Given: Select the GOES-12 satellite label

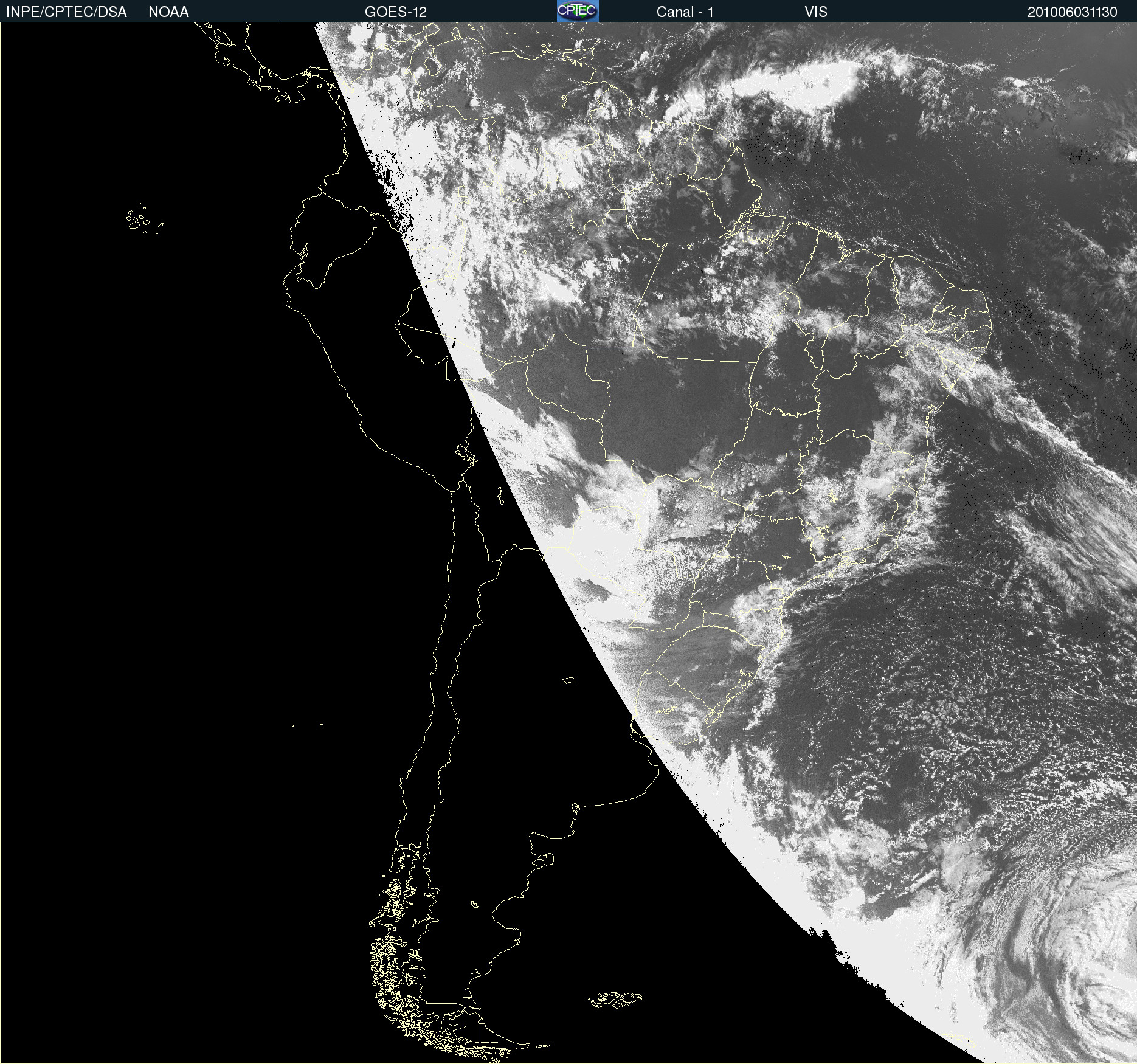Looking at the screenshot, I should click(396, 12).
